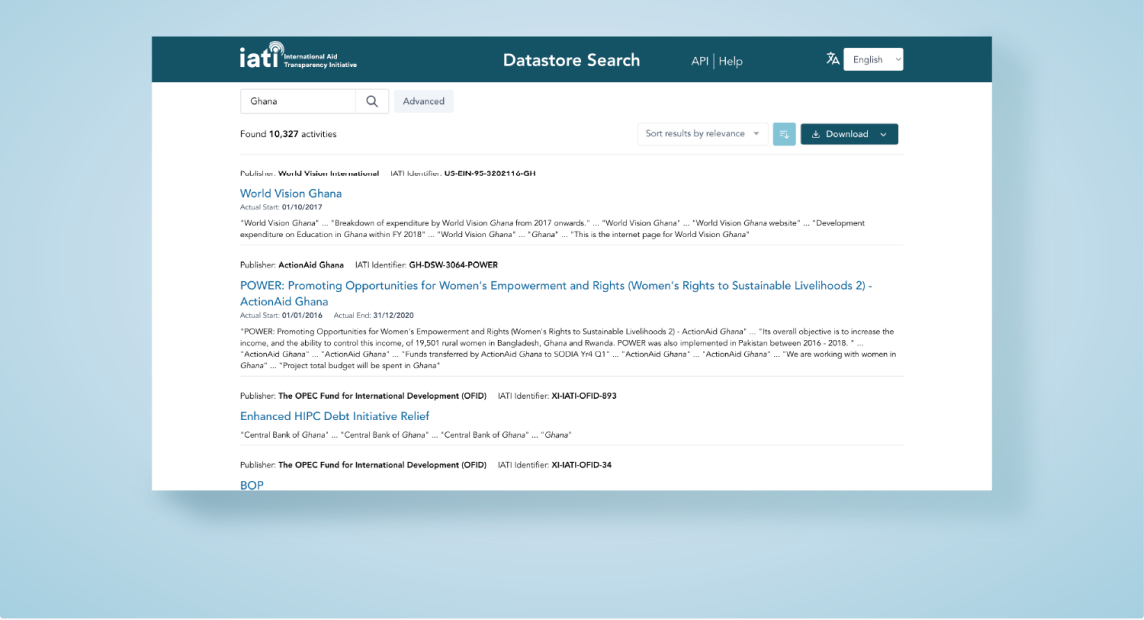This screenshot has width=1144, height=620.
Task: Click publisher name World Vision International
Action: (328, 174)
